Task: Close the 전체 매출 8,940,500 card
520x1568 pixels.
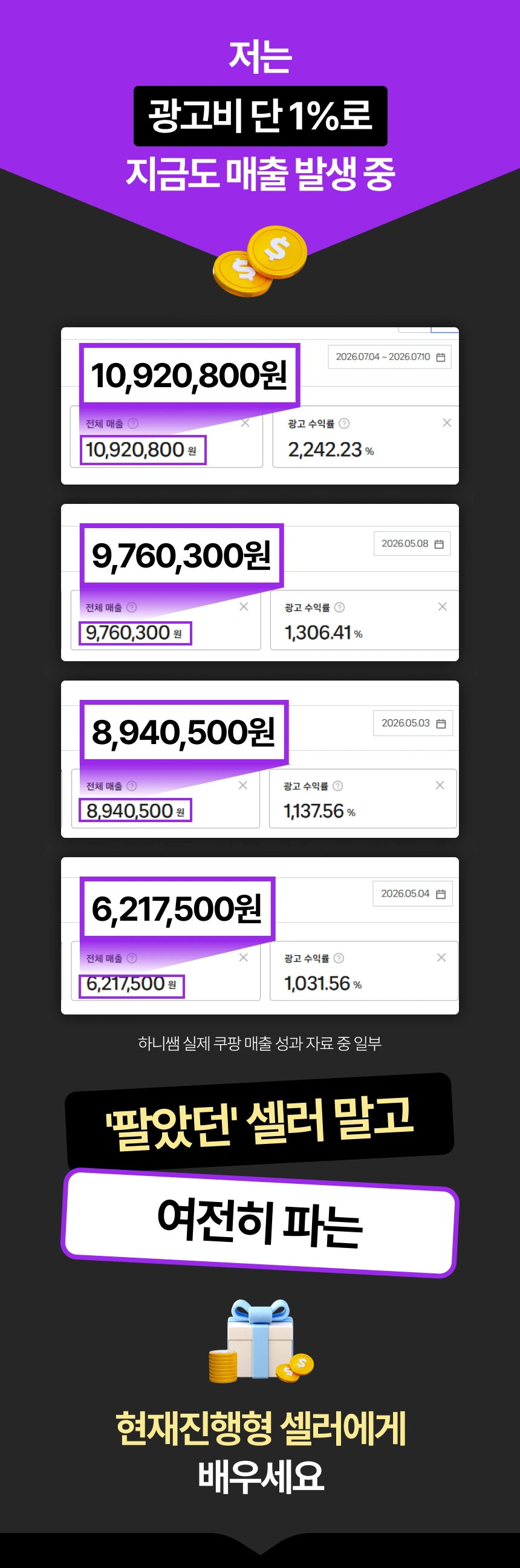Action: pos(242,785)
